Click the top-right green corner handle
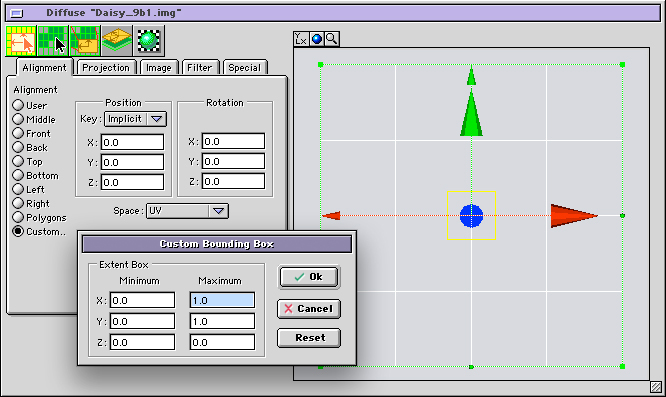The image size is (666, 397). 622,65
